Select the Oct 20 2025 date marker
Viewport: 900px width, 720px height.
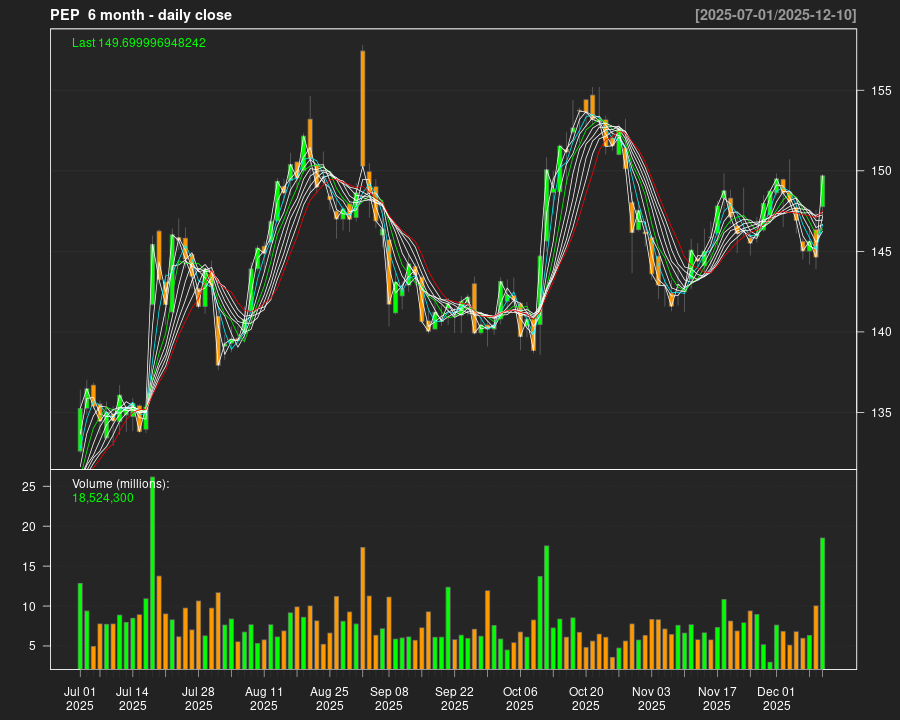[586, 698]
